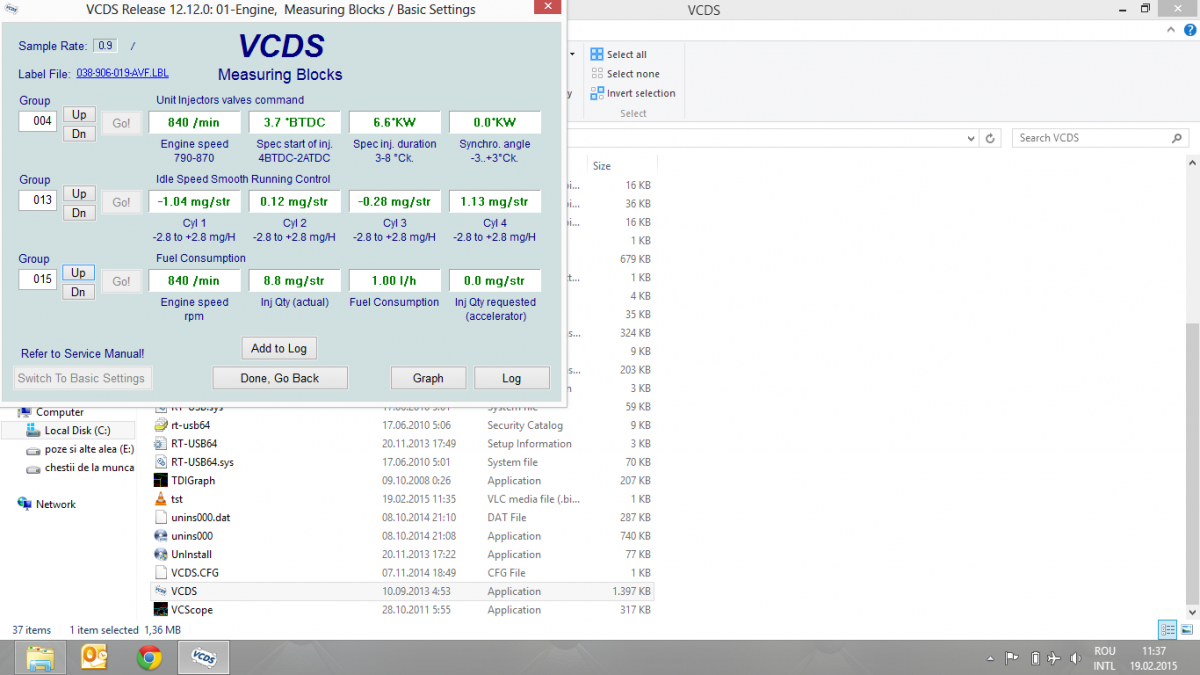Image resolution: width=1200 pixels, height=675 pixels.
Task: Click the ROU INTL language indicator
Action: [x=1105, y=658]
